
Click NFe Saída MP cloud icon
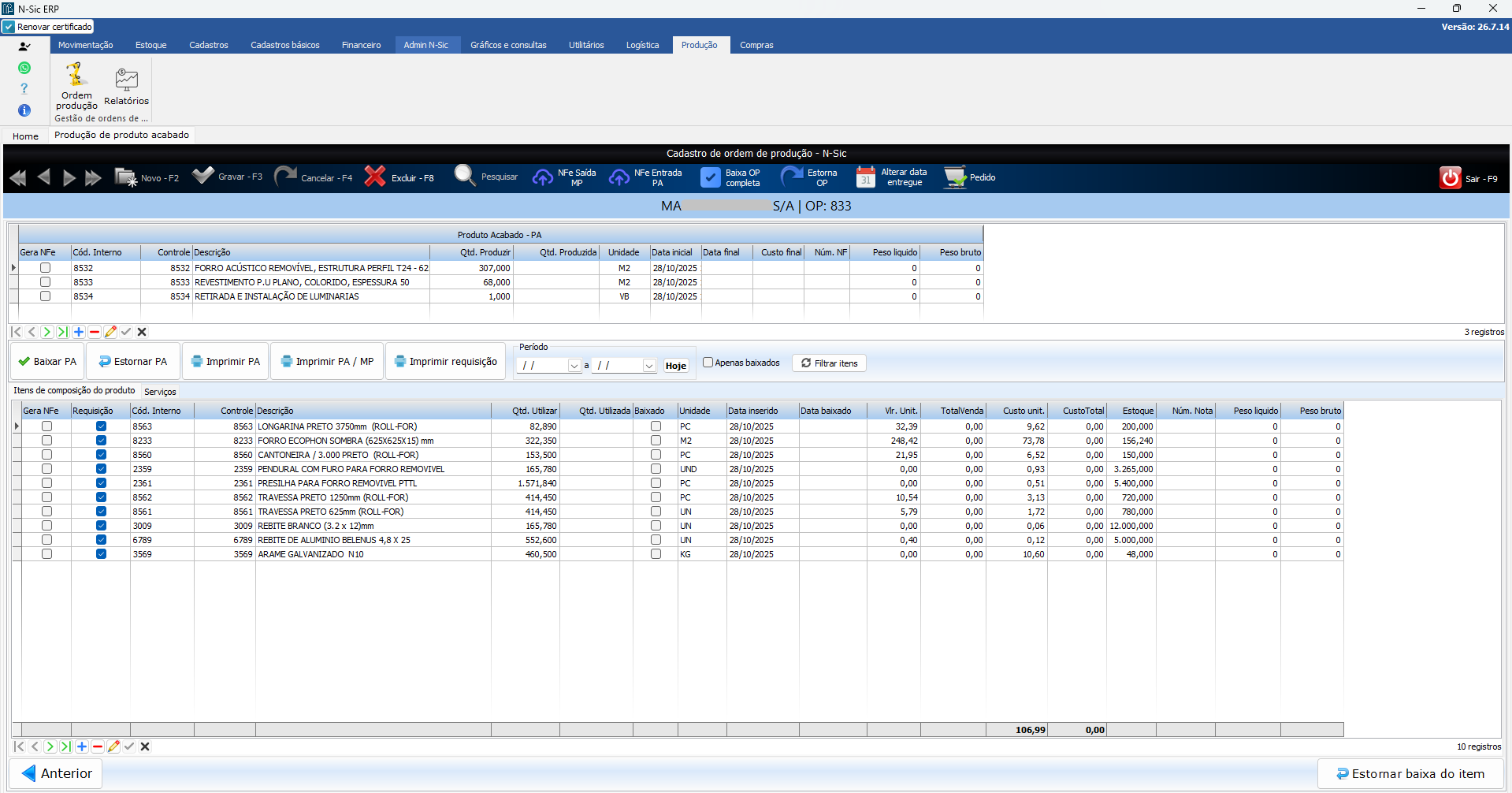pos(542,177)
